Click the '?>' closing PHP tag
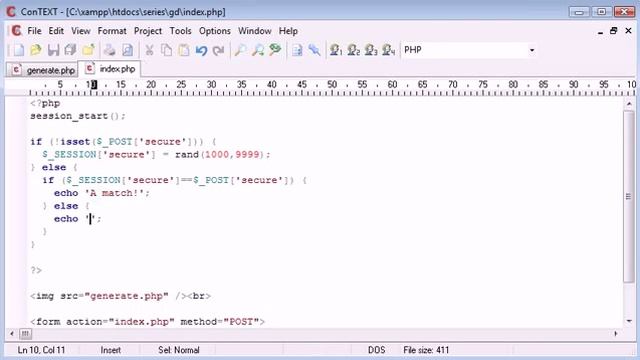640x360 pixels. pos(36,270)
